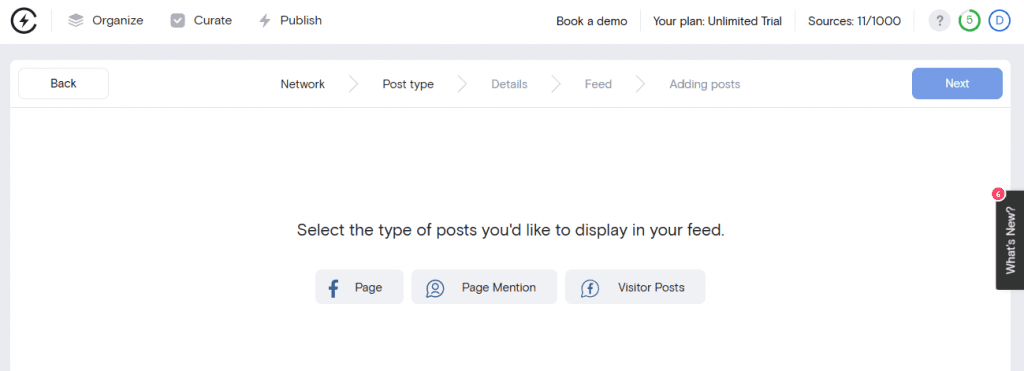Open the Organize section
Screen dimensions: 1024x371
(x=106, y=21)
